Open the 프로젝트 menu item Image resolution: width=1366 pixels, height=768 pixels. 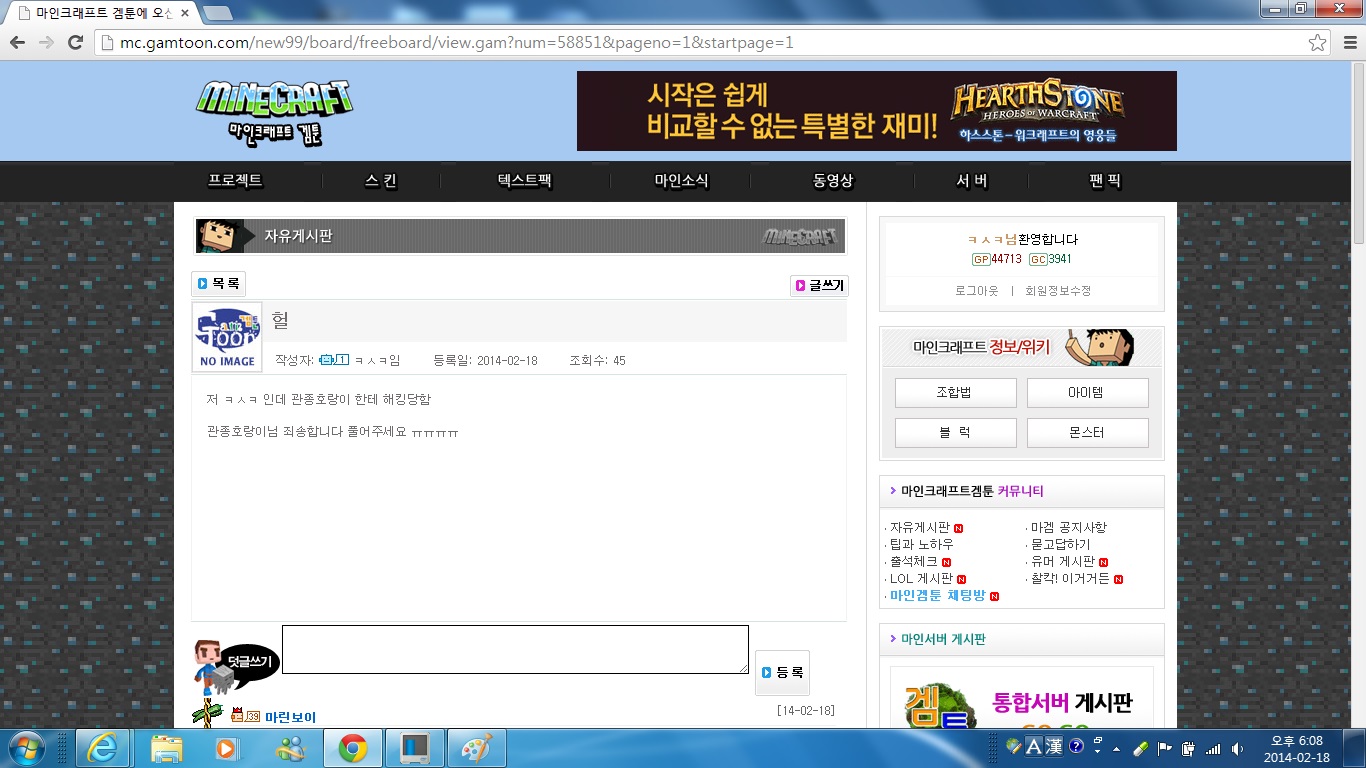(235, 181)
